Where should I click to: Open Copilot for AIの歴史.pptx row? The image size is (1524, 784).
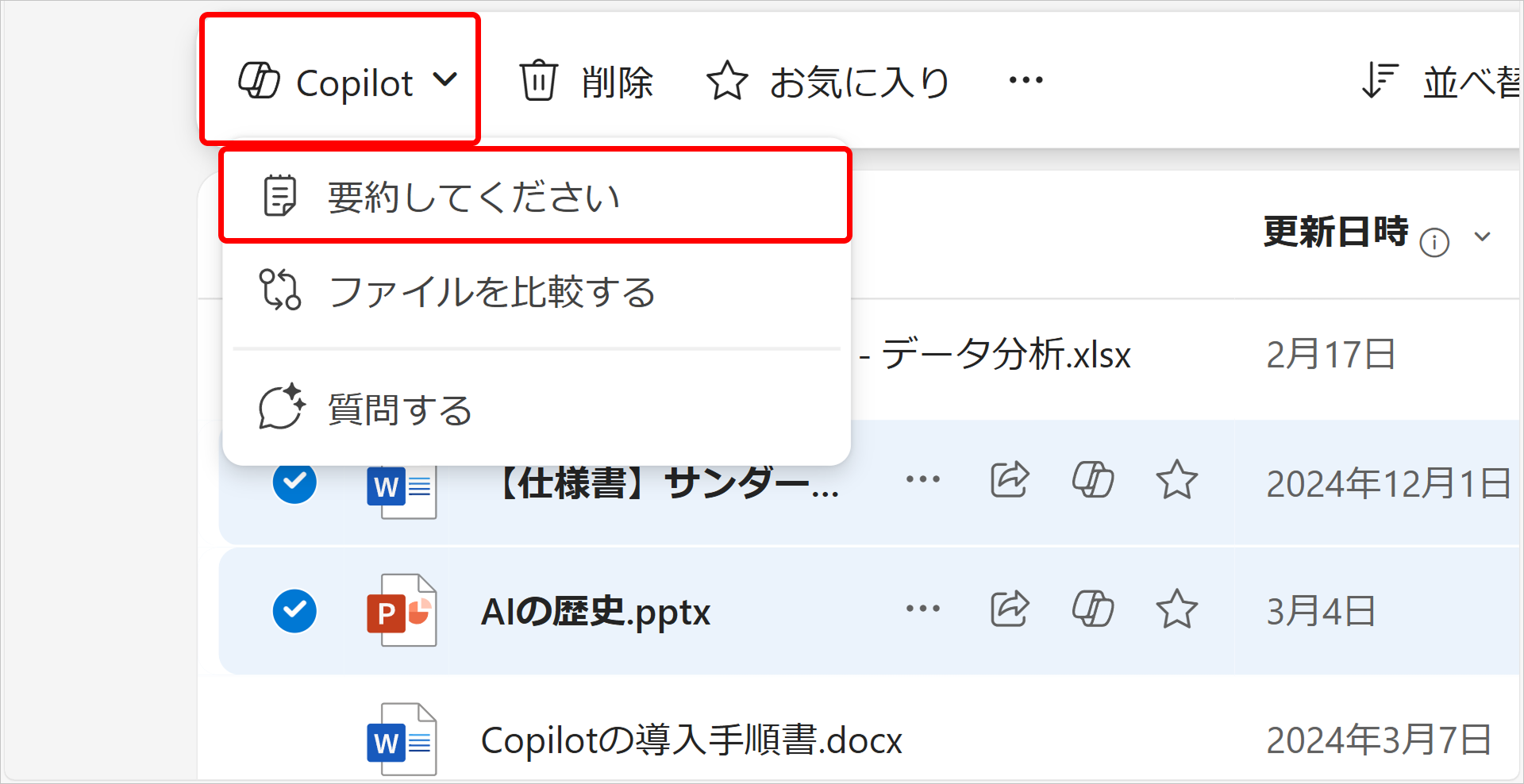click(x=1093, y=609)
